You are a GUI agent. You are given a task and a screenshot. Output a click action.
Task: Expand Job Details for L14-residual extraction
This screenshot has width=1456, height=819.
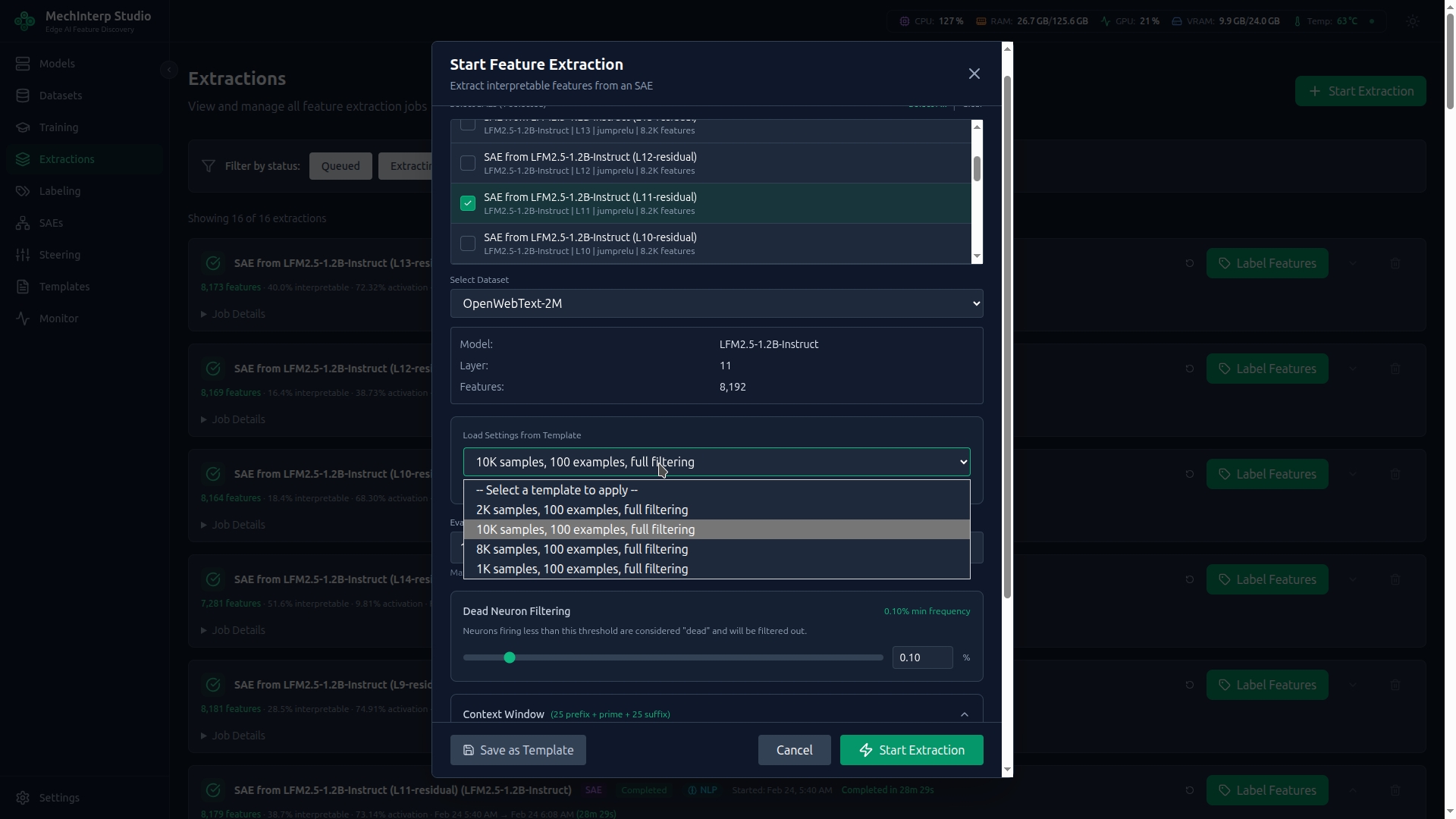(x=233, y=630)
